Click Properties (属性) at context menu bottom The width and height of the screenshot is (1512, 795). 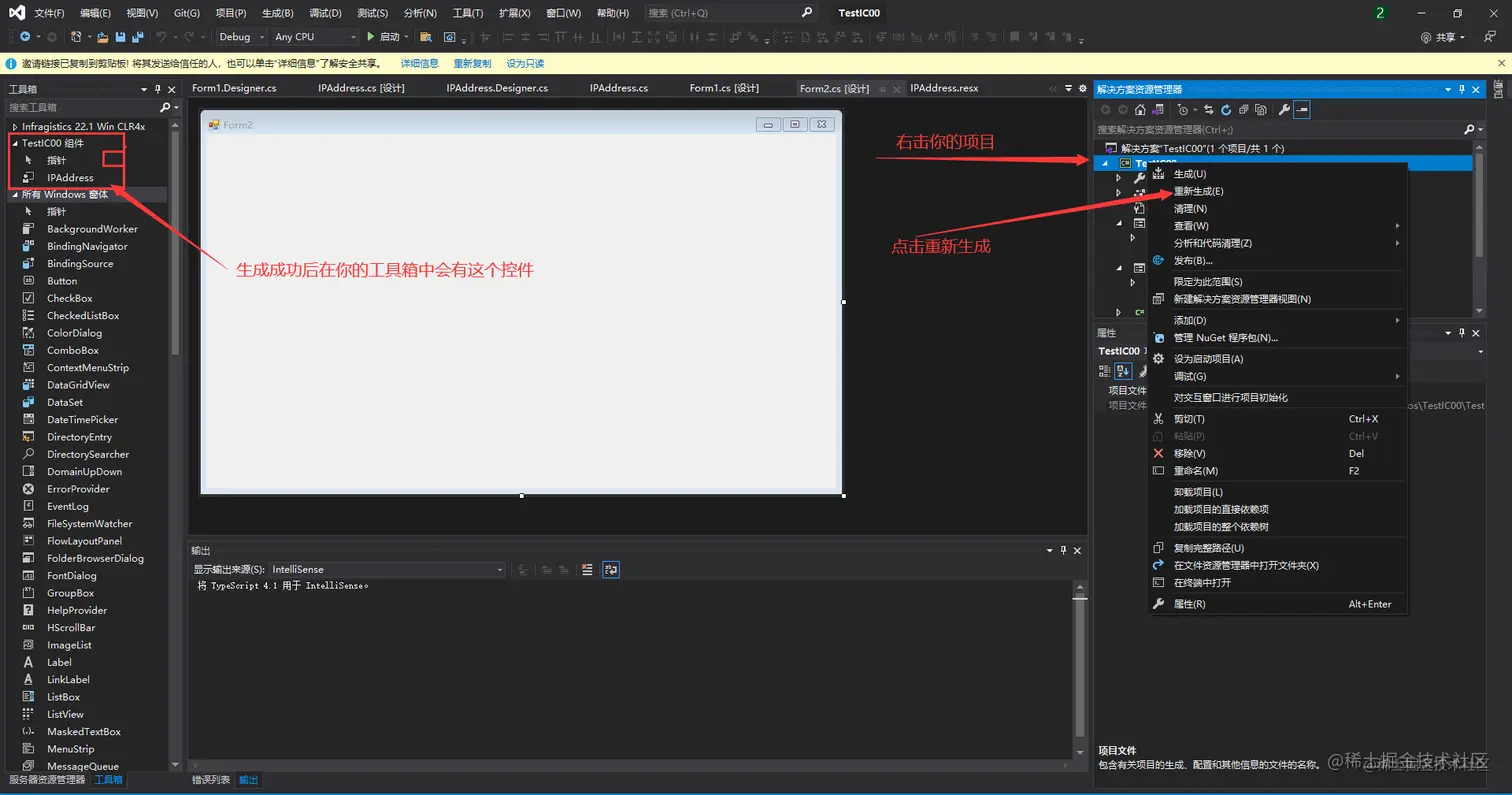(1279, 604)
